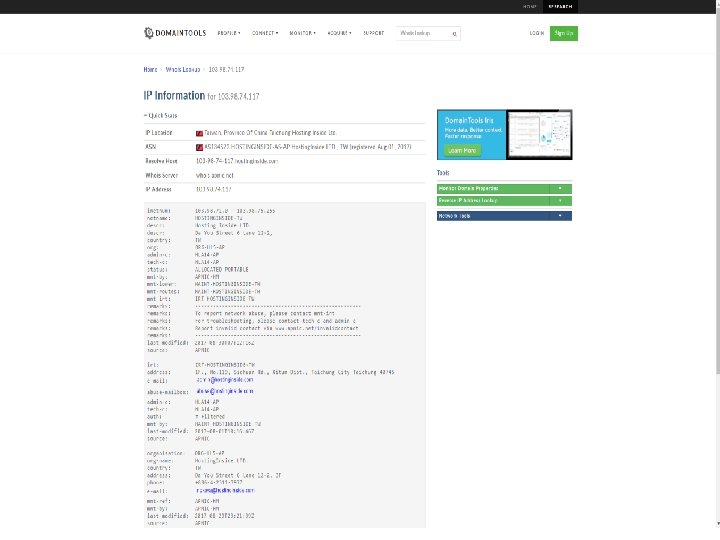Click the search magnifier icon
This screenshot has width=720, height=540.
point(454,34)
